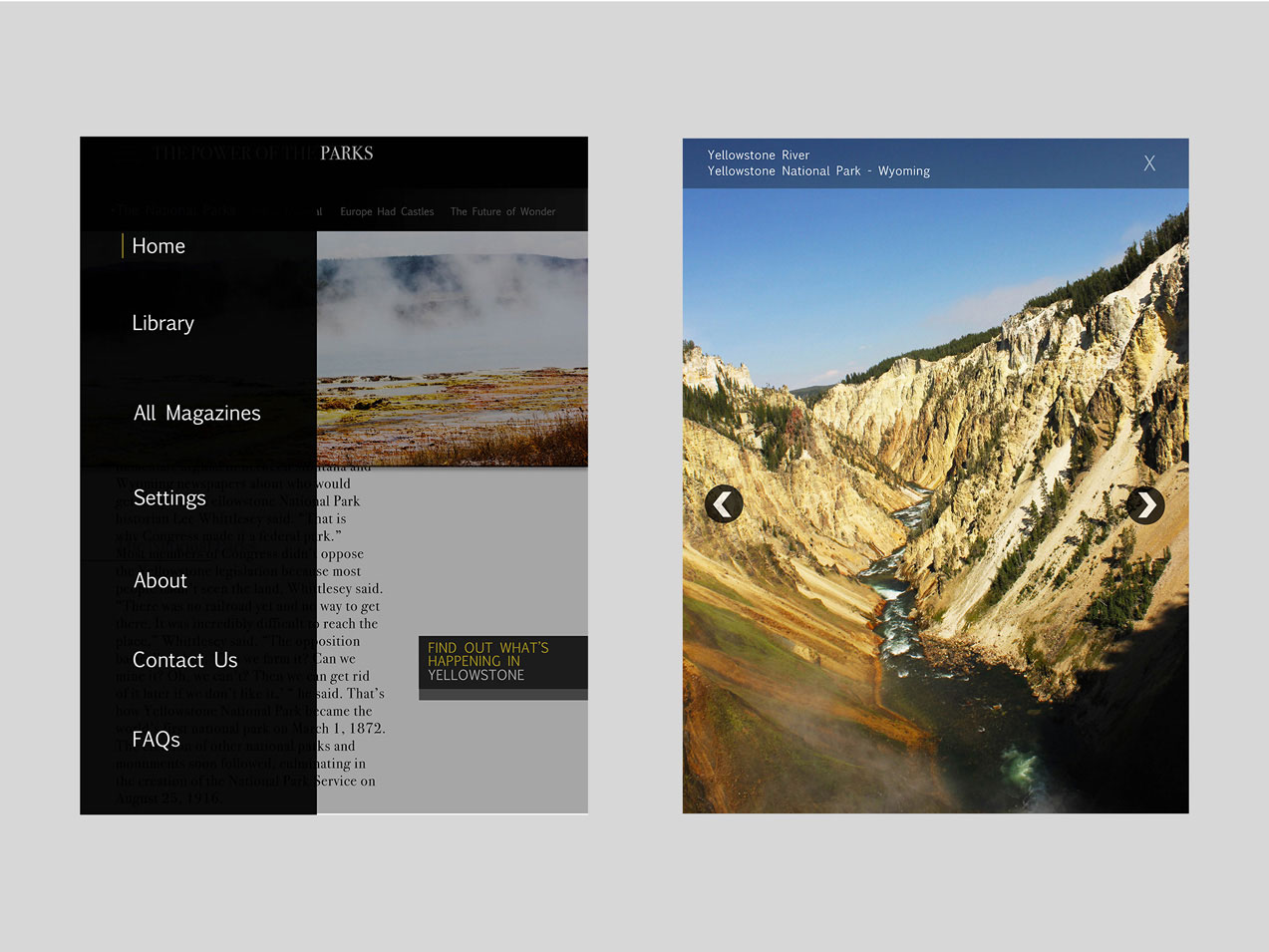Close the Yellowstone River photo viewer

[1149, 163]
